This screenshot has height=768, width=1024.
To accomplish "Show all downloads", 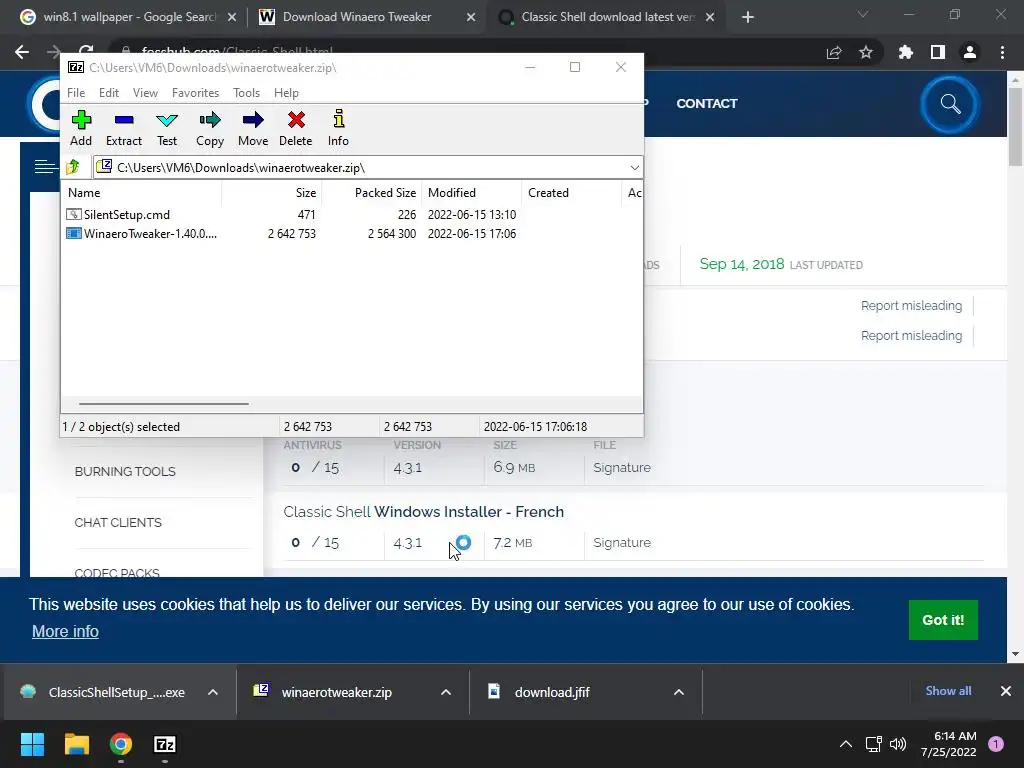I will pyautogui.click(x=948, y=691).
